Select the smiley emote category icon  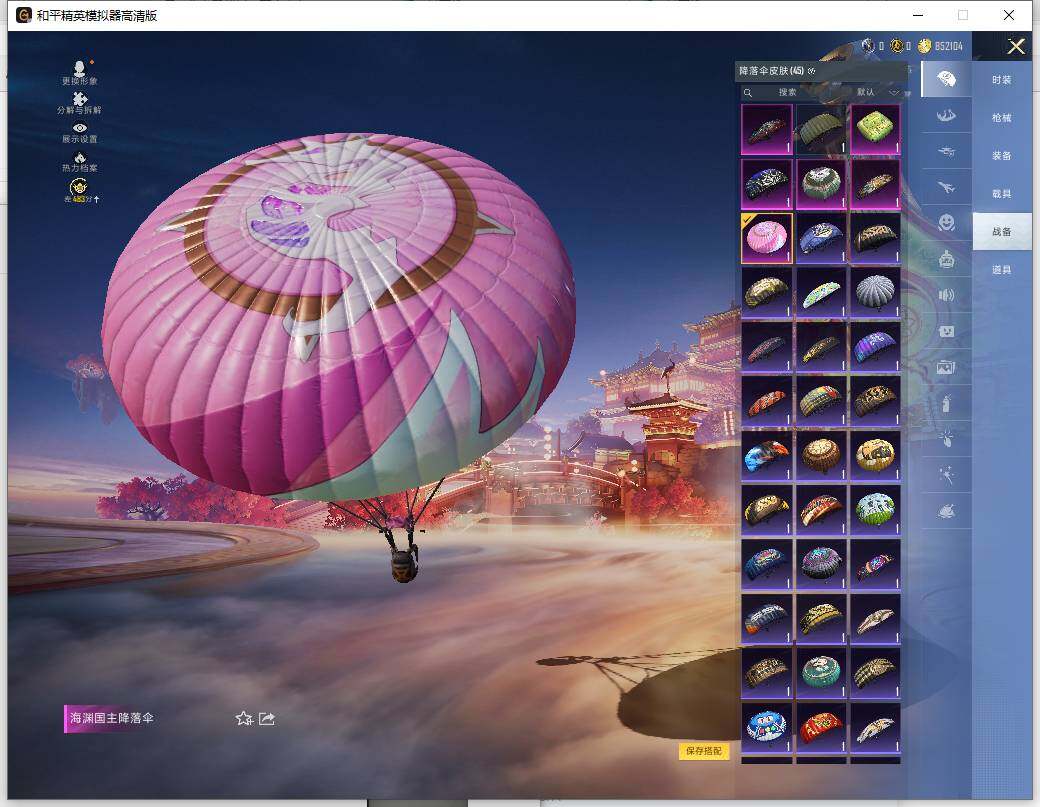(946, 222)
